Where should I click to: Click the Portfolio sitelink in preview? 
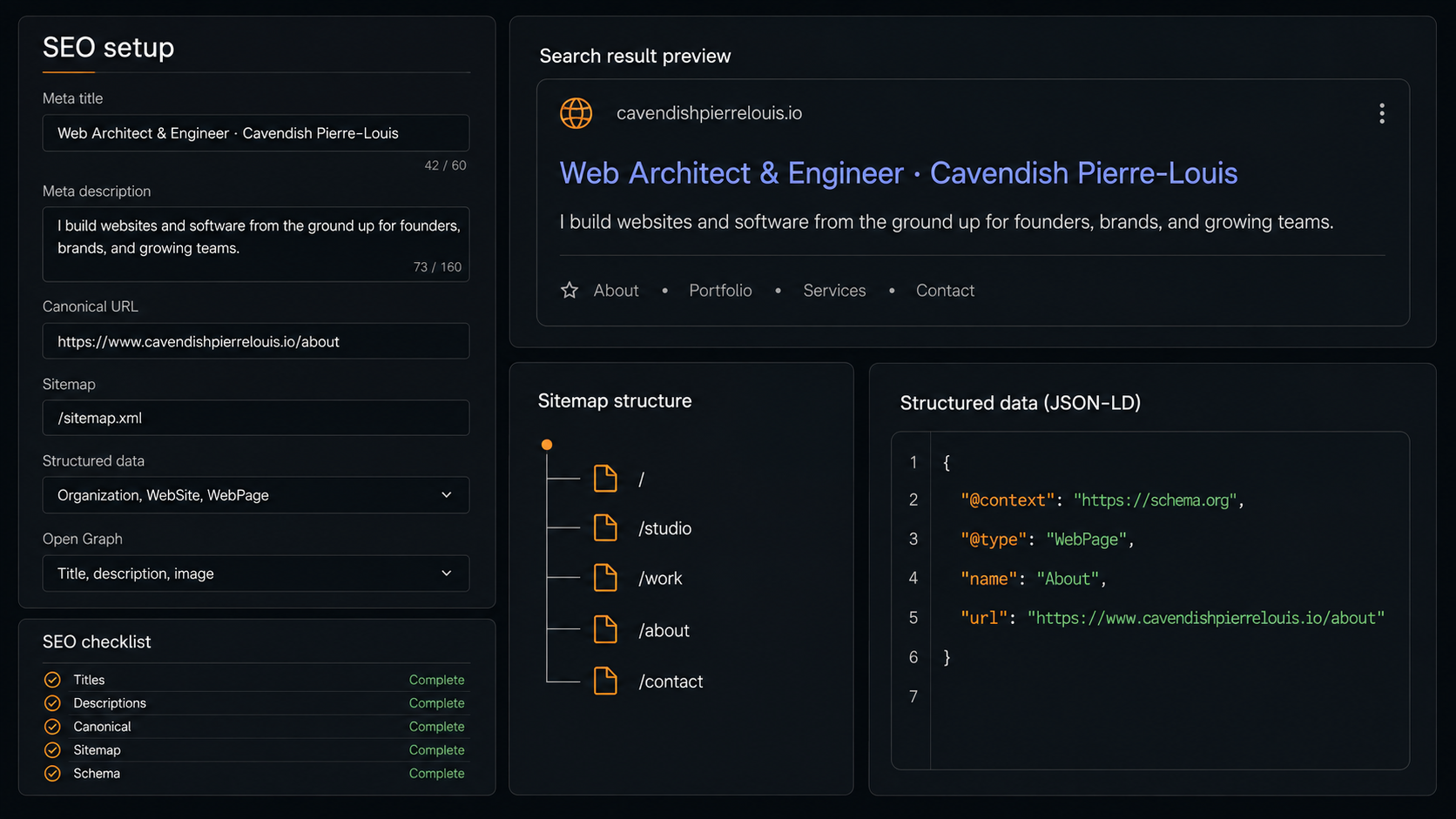pyautogui.click(x=720, y=291)
